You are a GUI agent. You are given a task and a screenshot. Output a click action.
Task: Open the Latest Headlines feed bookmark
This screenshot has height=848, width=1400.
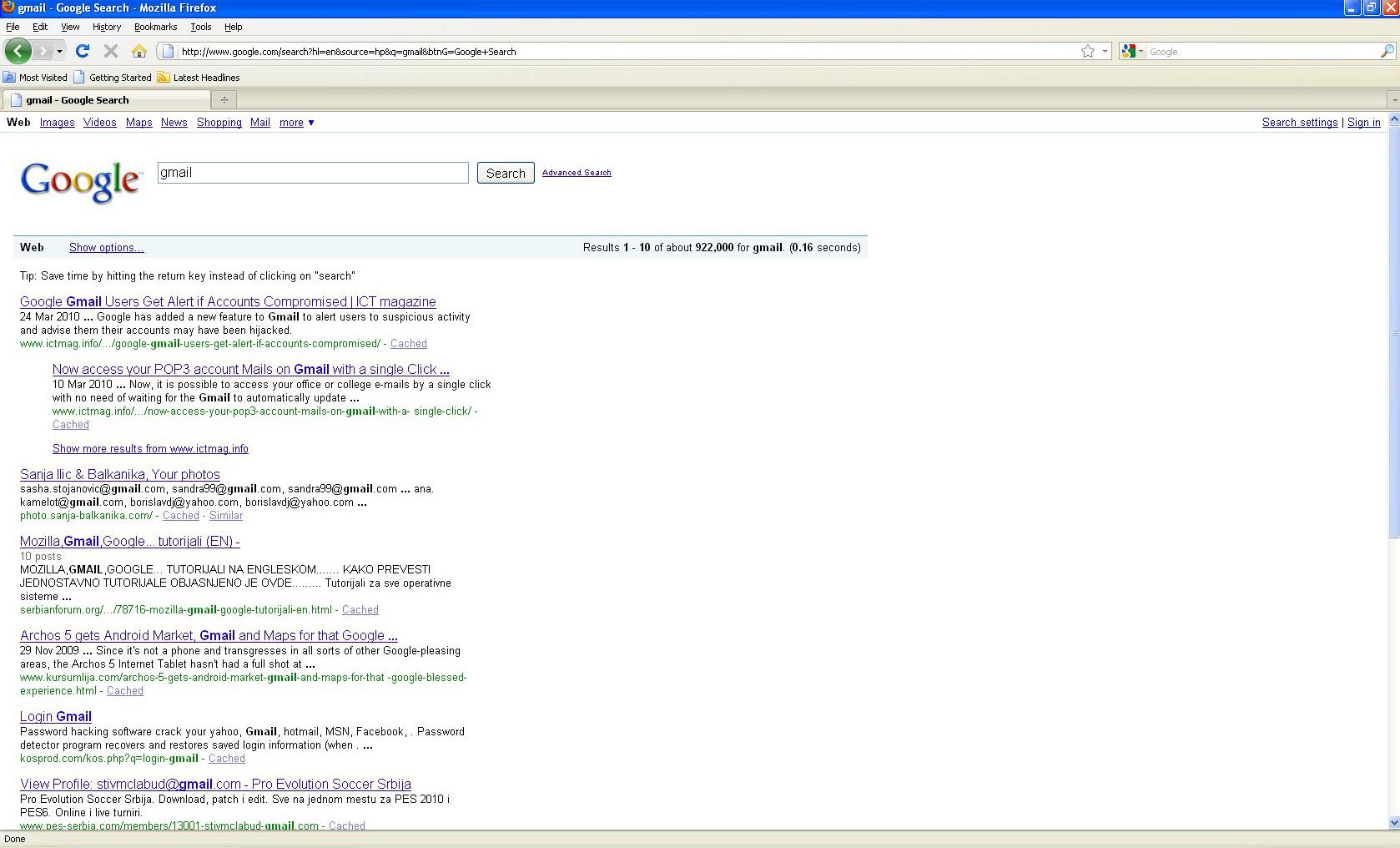point(199,78)
